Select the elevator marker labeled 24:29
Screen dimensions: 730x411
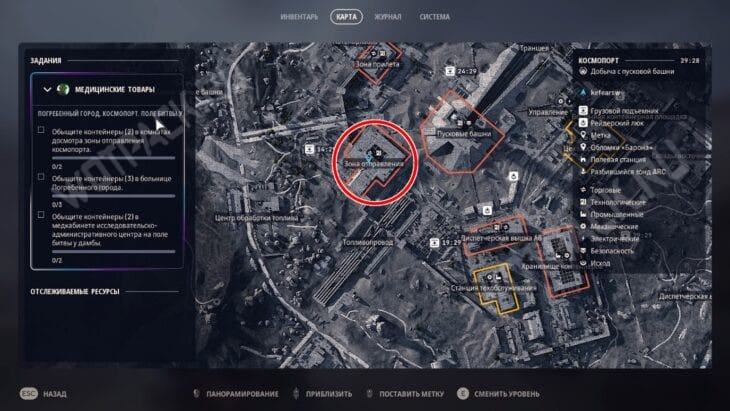click(x=450, y=71)
